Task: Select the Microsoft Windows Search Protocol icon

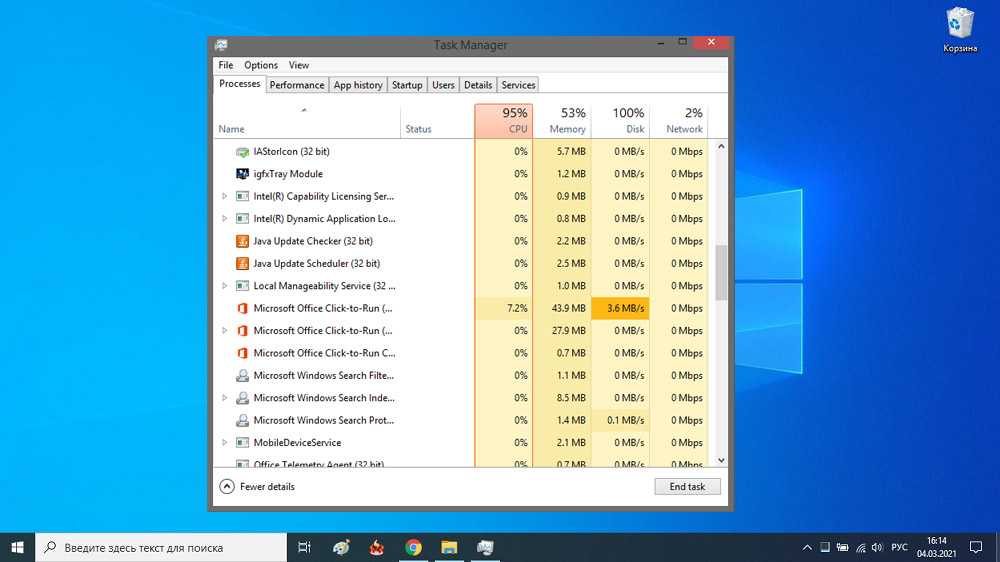Action: click(x=242, y=420)
